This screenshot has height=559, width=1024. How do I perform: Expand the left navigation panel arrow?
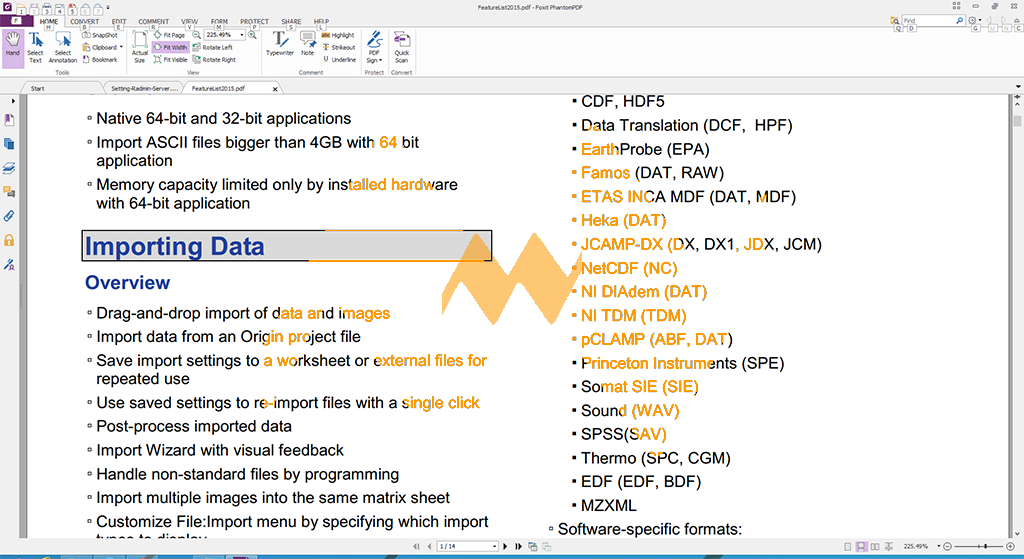(12, 101)
